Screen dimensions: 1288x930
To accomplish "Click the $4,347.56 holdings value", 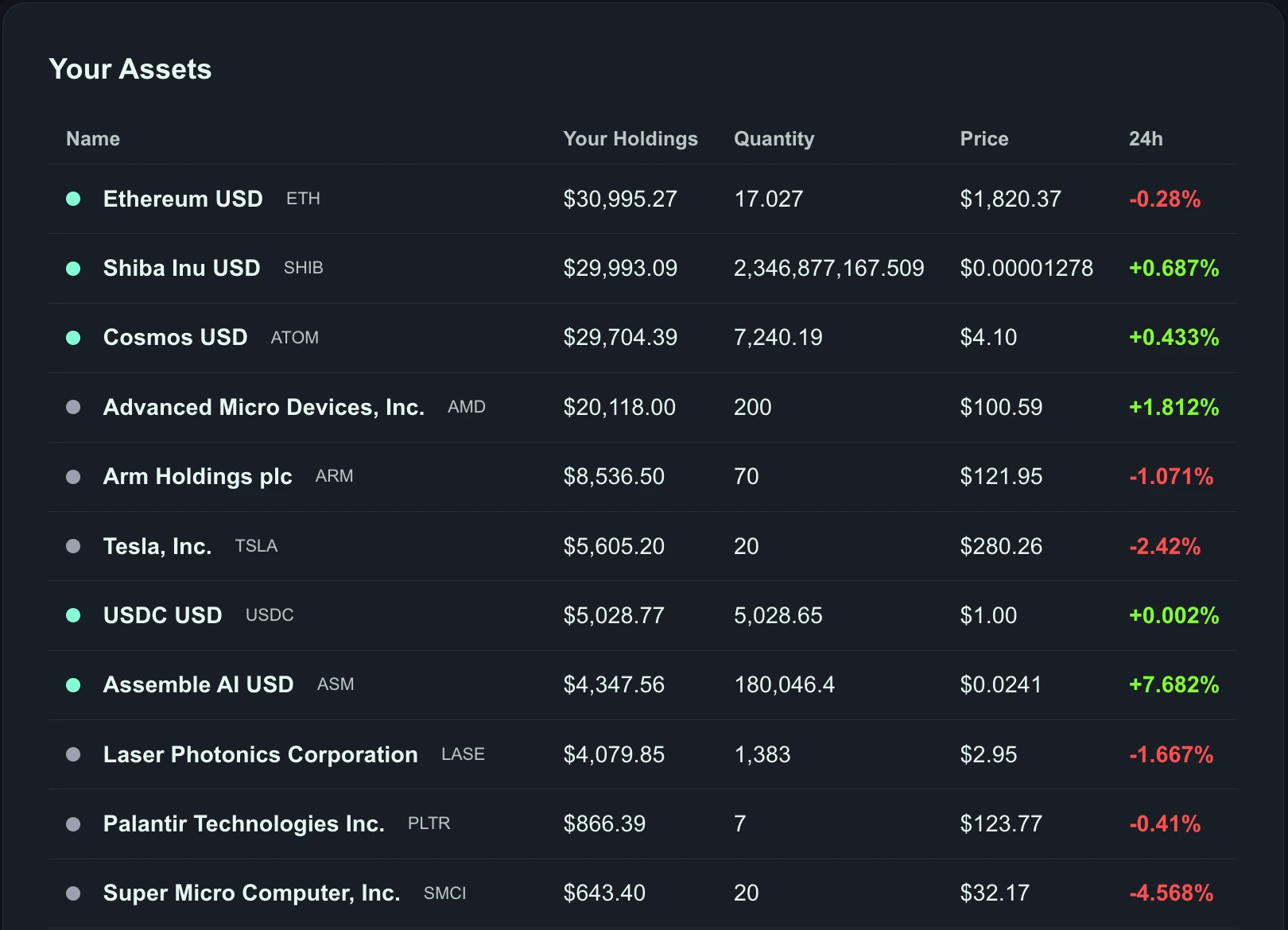I will 614,685.
